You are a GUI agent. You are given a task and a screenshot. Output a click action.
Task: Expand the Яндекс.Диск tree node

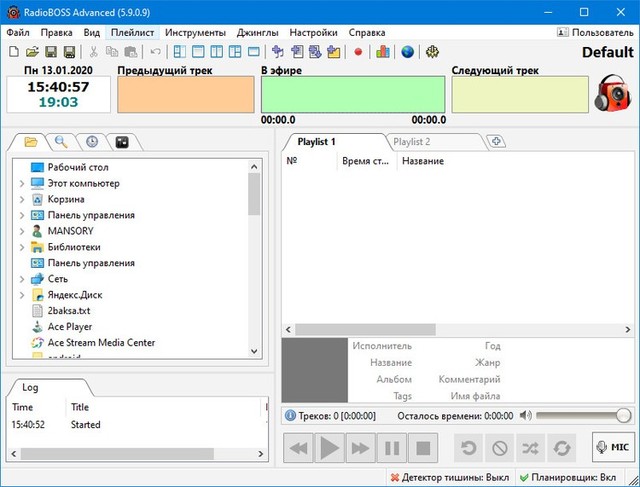(22, 295)
